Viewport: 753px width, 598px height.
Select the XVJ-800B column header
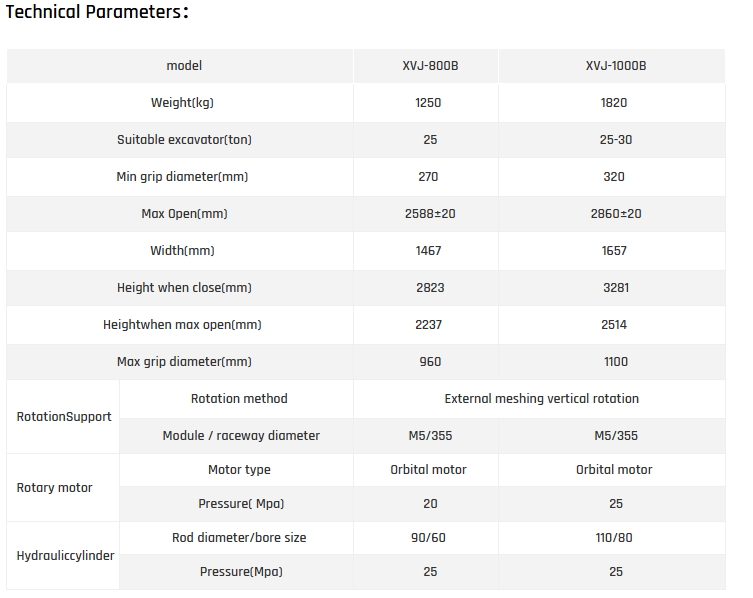(x=430, y=66)
